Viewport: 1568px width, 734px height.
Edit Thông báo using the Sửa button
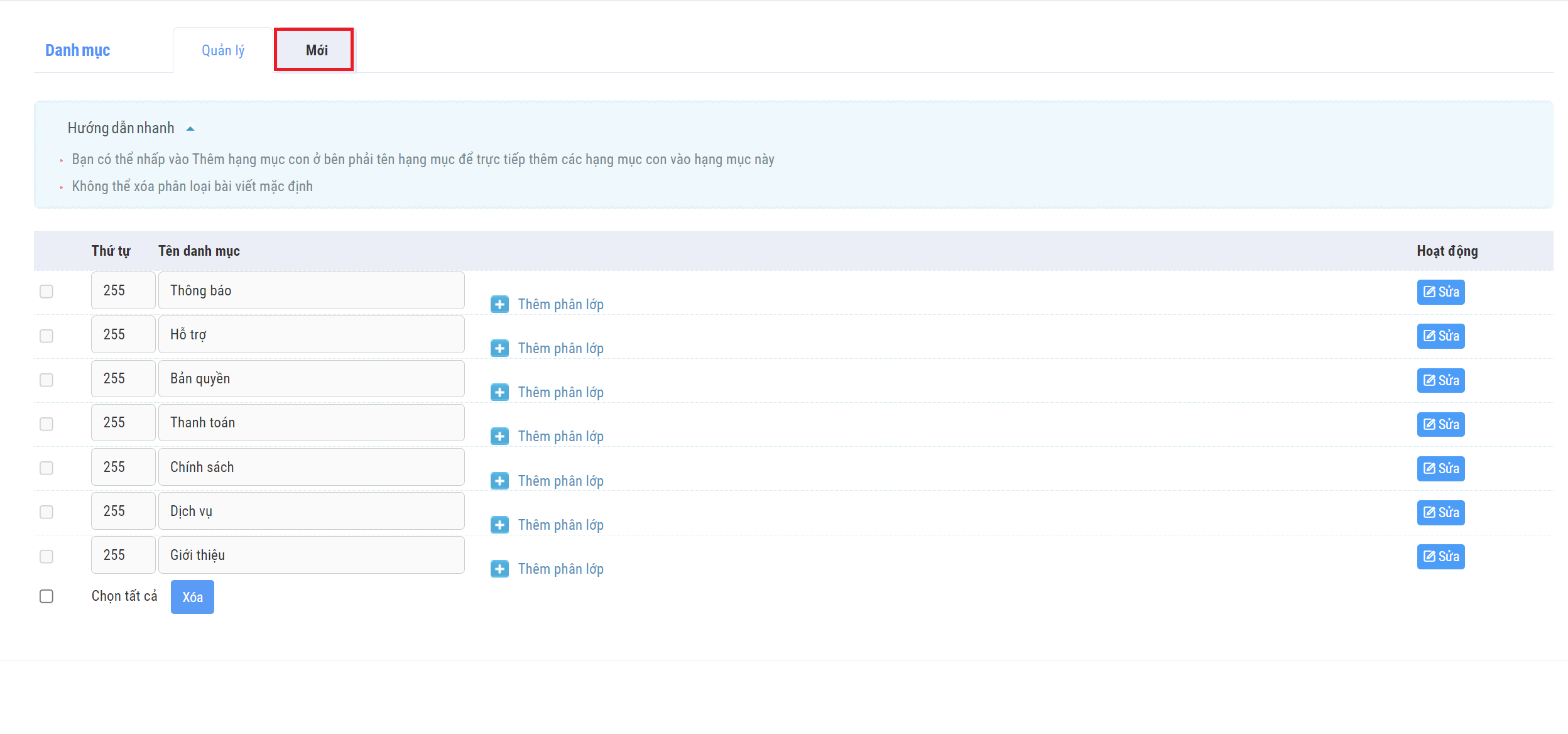coord(1440,292)
